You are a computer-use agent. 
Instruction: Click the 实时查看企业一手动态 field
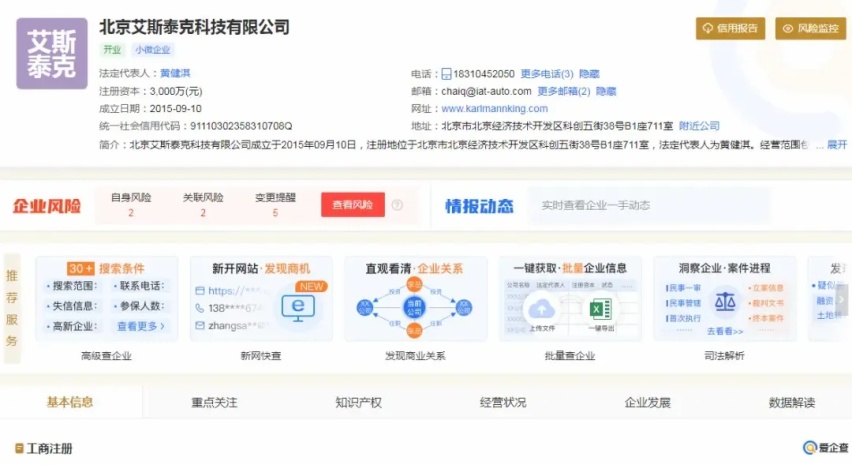[x=648, y=205]
